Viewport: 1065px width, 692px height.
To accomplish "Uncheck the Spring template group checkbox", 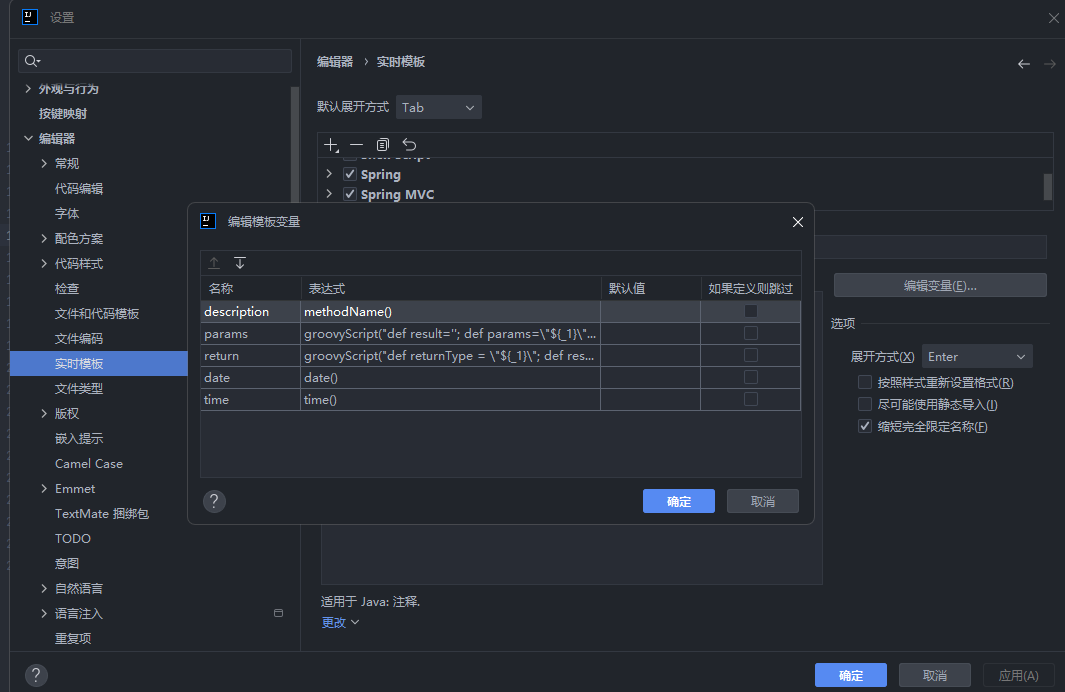I will click(x=350, y=174).
